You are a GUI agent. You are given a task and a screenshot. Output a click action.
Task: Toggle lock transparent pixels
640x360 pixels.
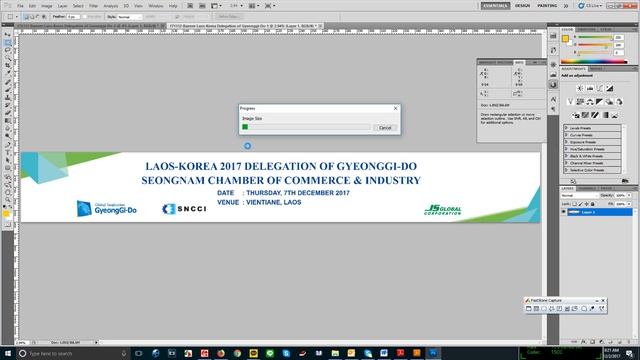click(574, 204)
